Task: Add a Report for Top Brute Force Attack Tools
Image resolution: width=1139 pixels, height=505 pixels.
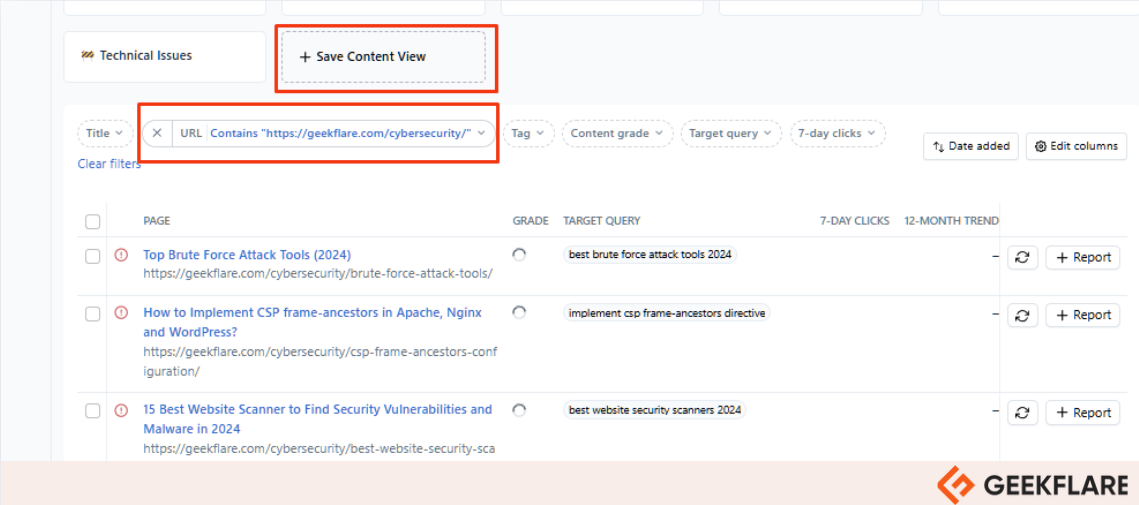Action: pyautogui.click(x=1083, y=257)
